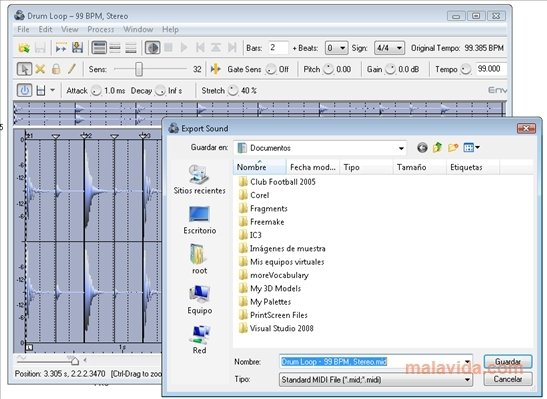Click the open file folder icon

point(24,48)
